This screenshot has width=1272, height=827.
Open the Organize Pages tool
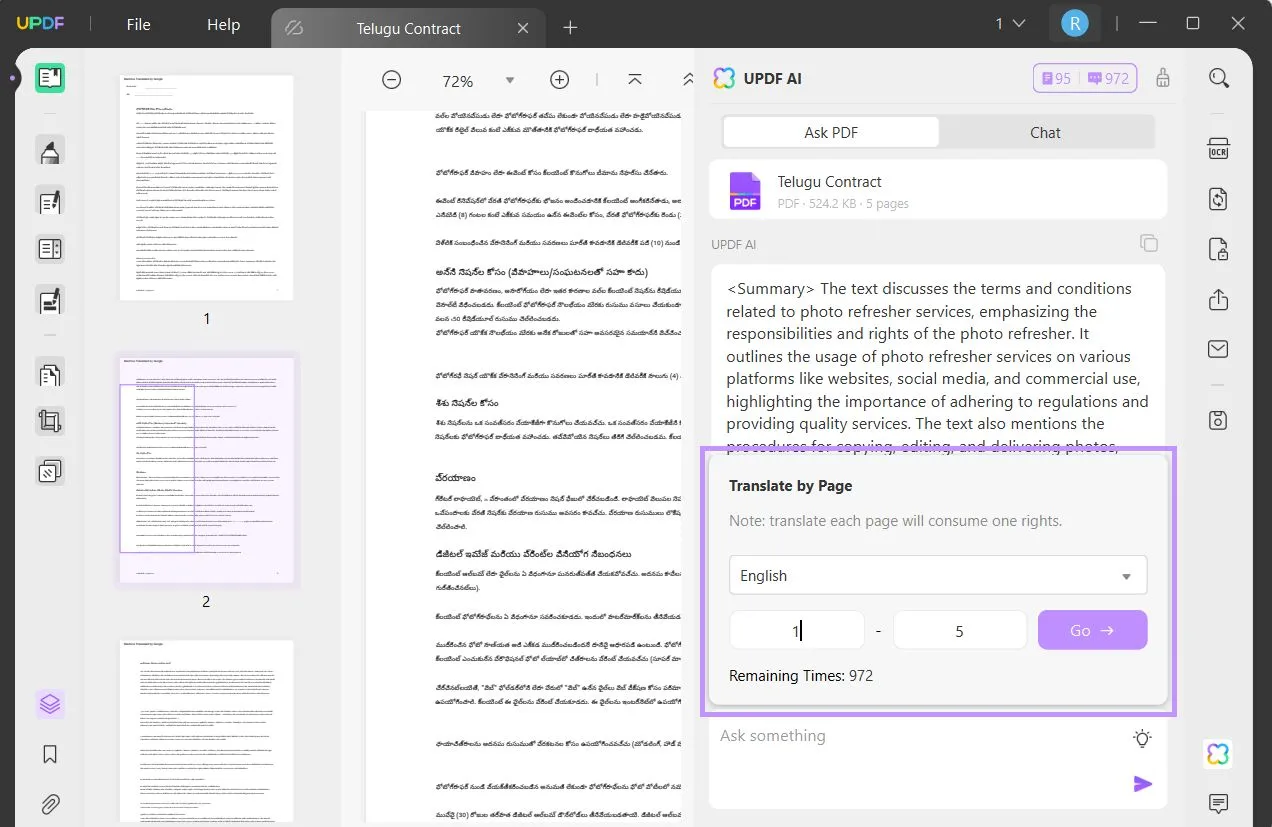(50, 249)
